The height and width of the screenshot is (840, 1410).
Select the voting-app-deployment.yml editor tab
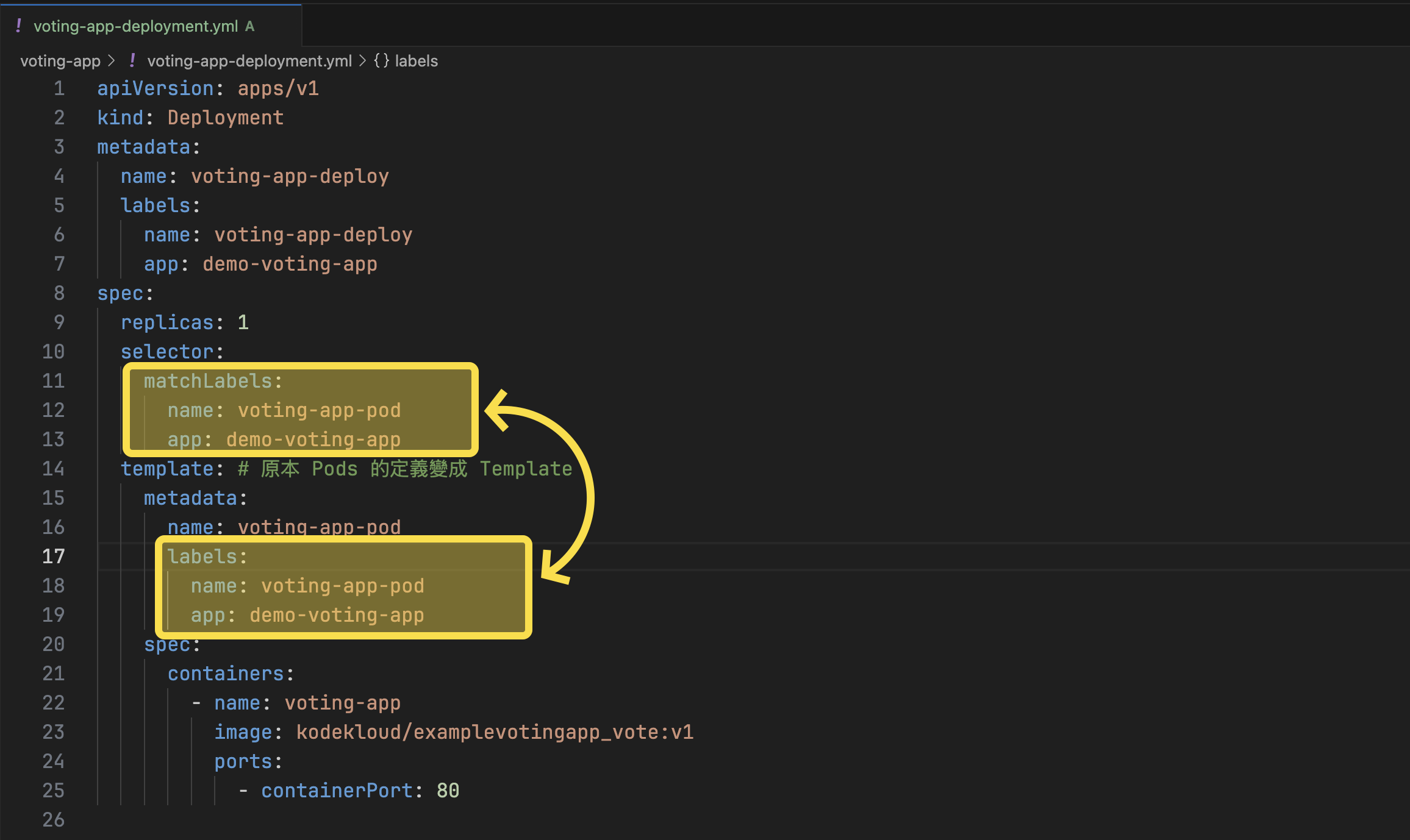(x=151, y=26)
